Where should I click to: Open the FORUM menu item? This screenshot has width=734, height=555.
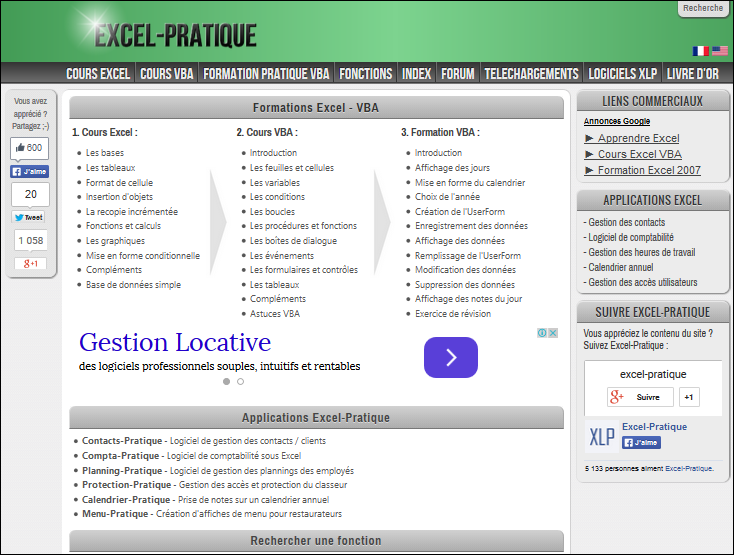click(x=457, y=74)
